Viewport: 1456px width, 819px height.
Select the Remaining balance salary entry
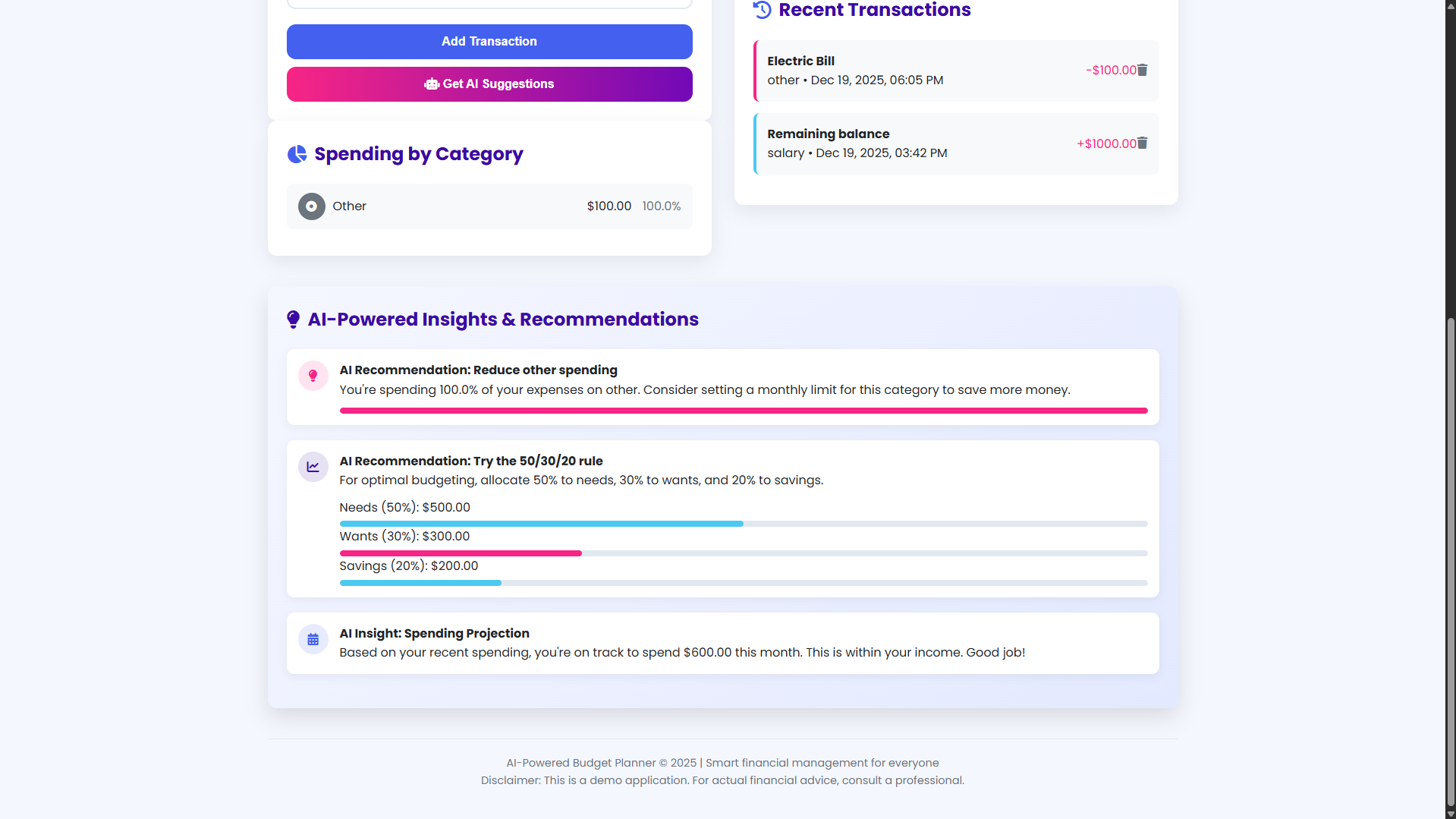tap(910, 143)
